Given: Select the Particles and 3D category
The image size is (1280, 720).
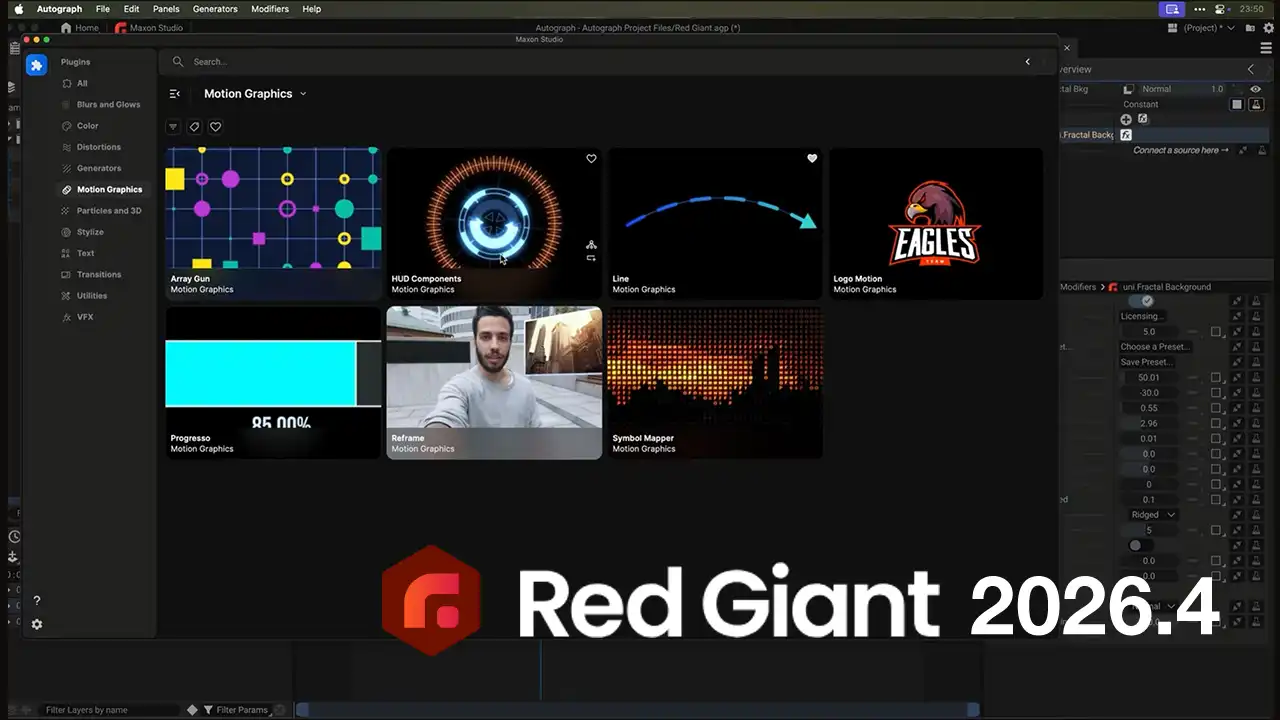Looking at the screenshot, I should 108,211.
